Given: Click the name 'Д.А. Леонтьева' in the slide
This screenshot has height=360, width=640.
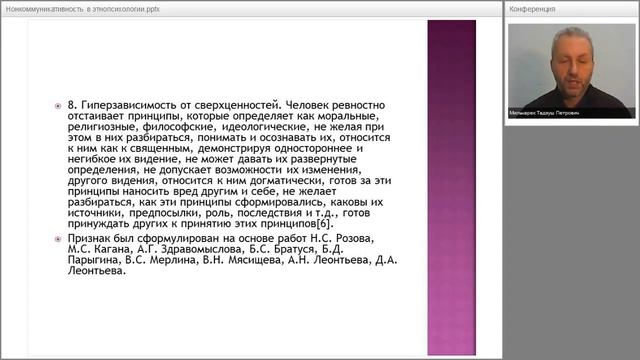Looking at the screenshot, I should click(233, 265).
